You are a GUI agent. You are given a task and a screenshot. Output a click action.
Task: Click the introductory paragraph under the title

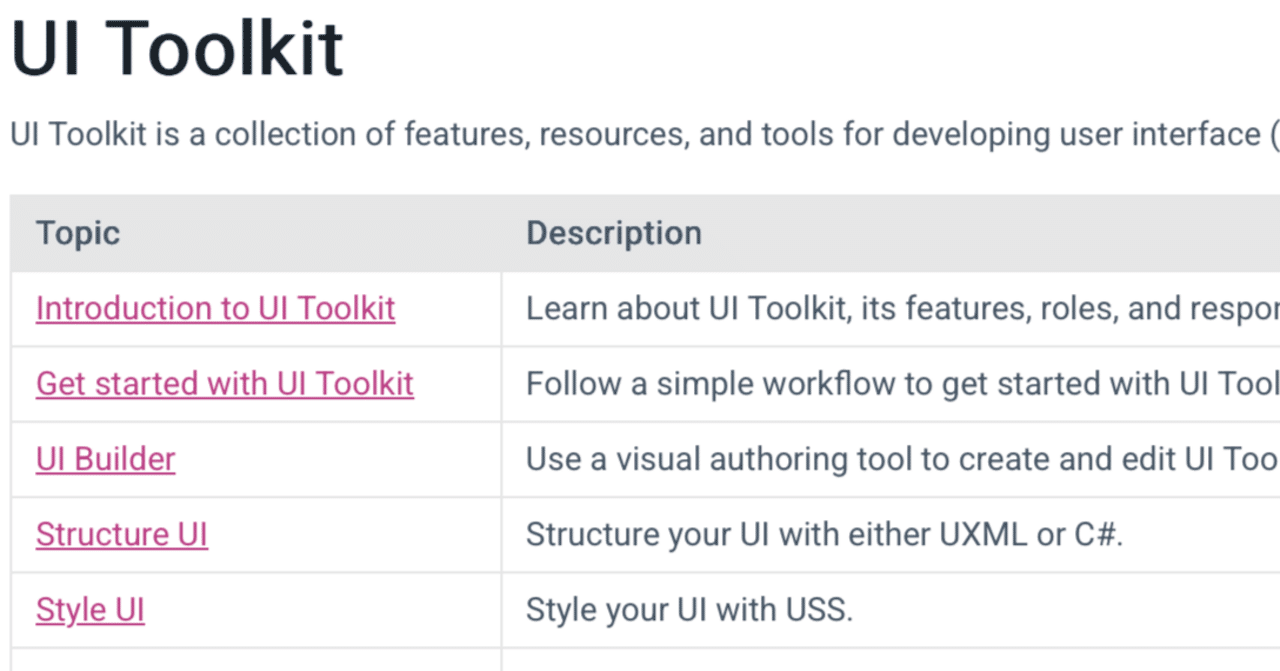click(x=600, y=134)
